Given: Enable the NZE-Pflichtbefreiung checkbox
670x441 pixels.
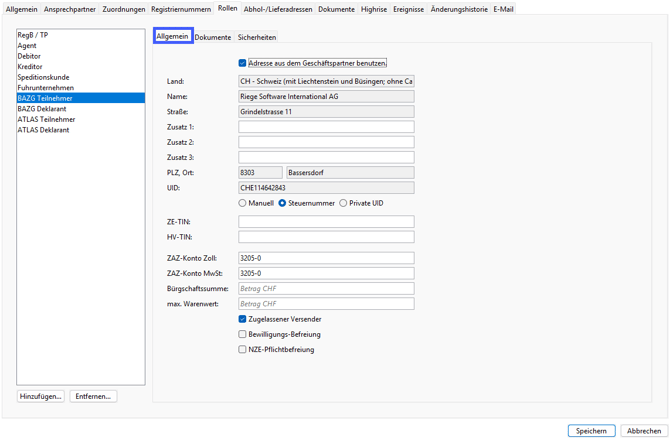Looking at the screenshot, I should (x=242, y=349).
